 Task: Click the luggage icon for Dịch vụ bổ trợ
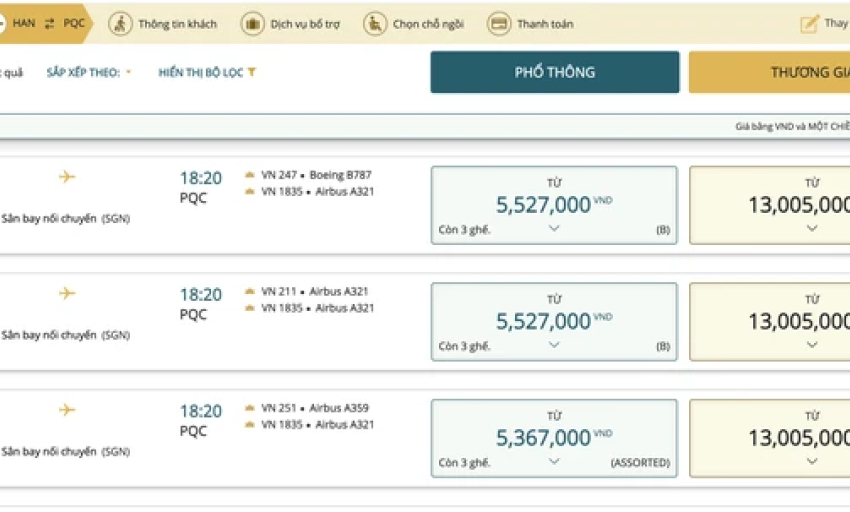click(252, 24)
